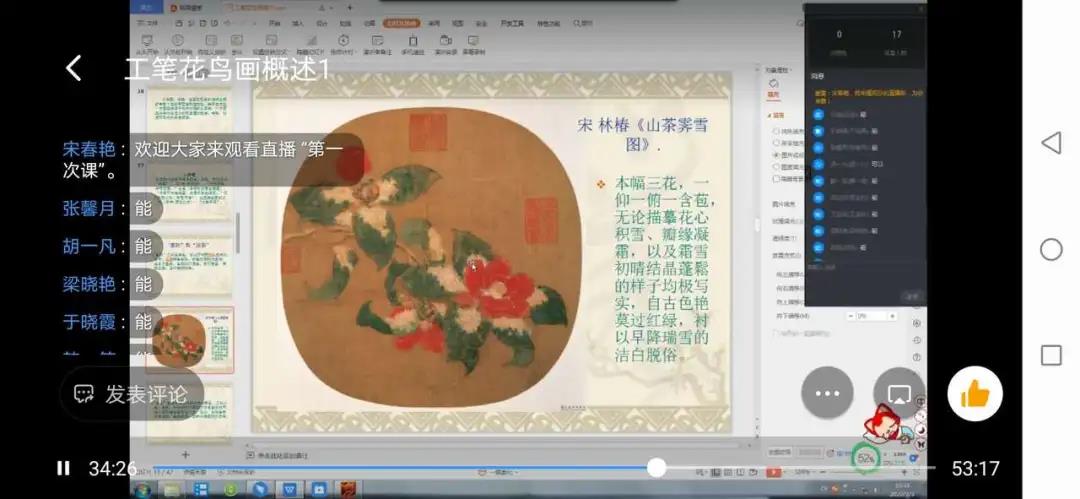The height and width of the screenshot is (499, 1080).
Task: Click the 53:17 total duration label
Action: (x=975, y=469)
